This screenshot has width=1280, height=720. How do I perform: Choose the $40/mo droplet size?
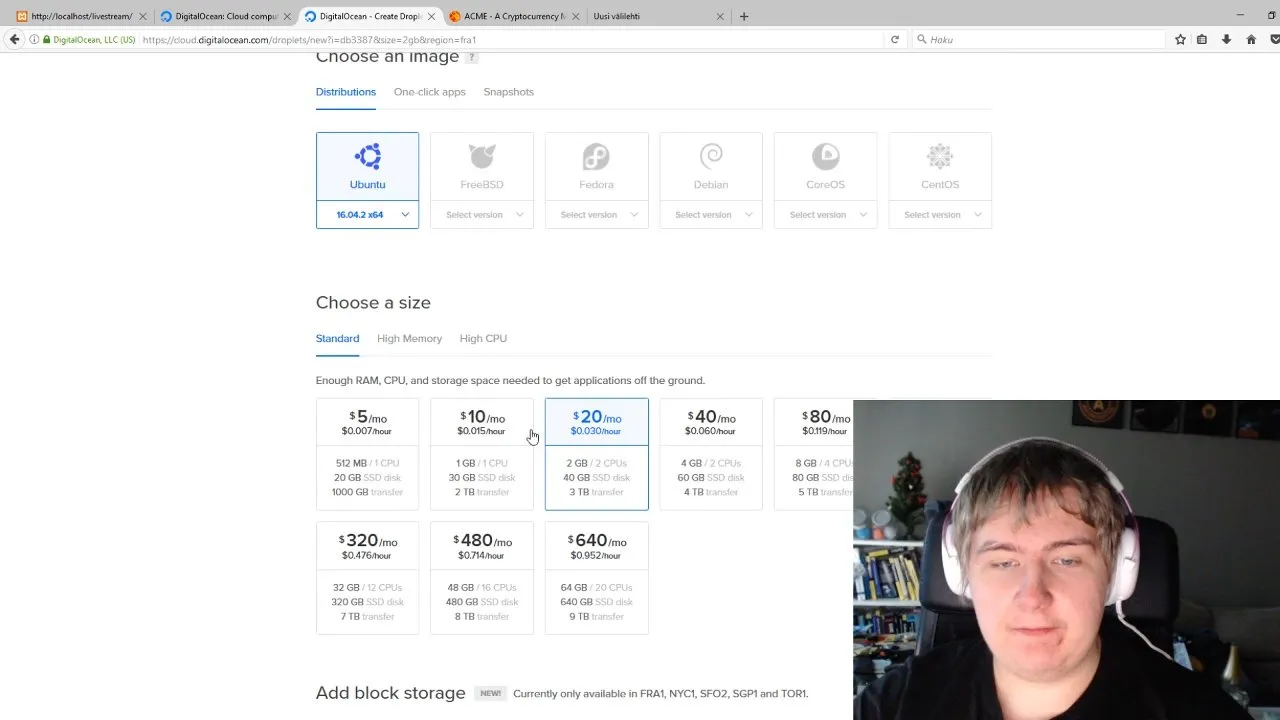(x=711, y=454)
